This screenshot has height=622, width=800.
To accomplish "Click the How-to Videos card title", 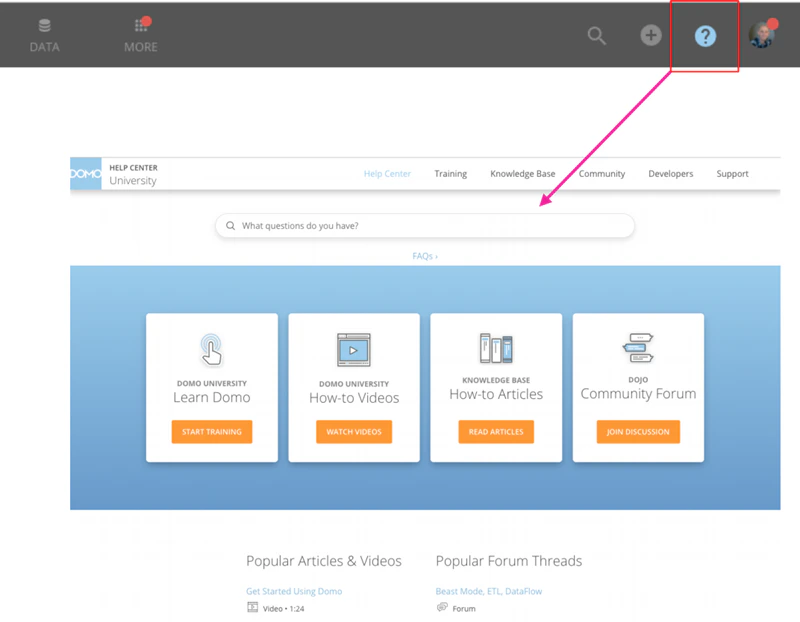I will tap(354, 398).
